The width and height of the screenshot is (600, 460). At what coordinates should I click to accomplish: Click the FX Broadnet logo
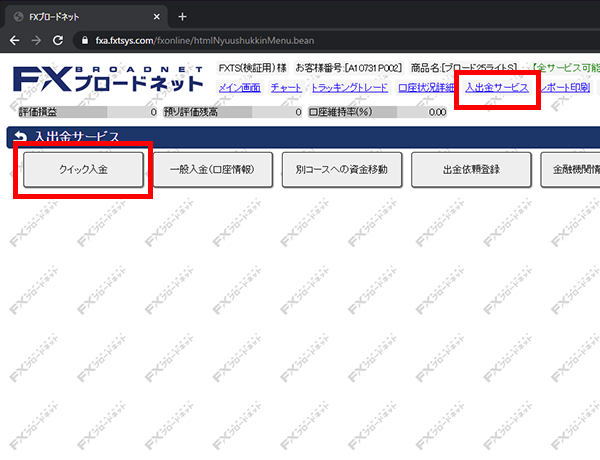tap(108, 79)
